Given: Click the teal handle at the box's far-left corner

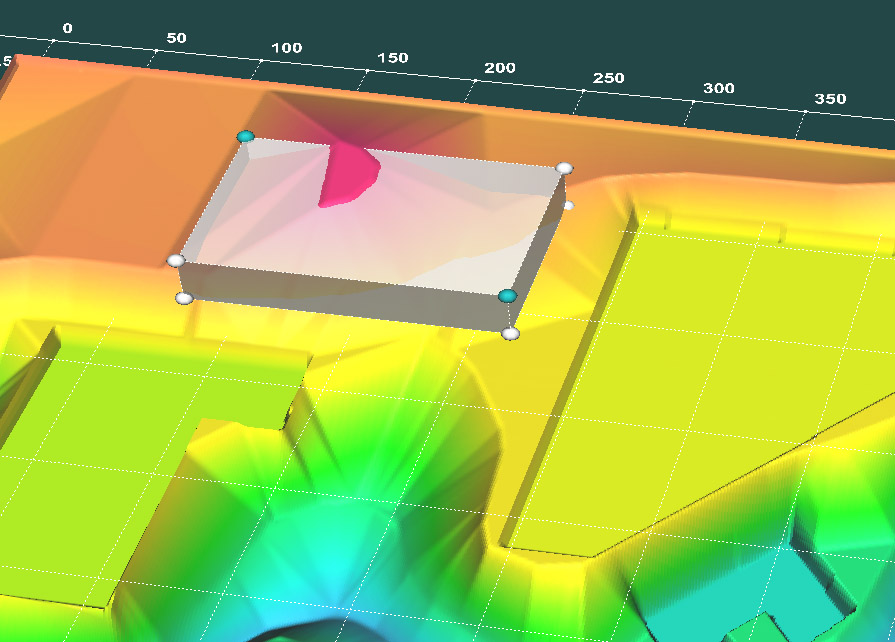Looking at the screenshot, I should pyautogui.click(x=245, y=136).
